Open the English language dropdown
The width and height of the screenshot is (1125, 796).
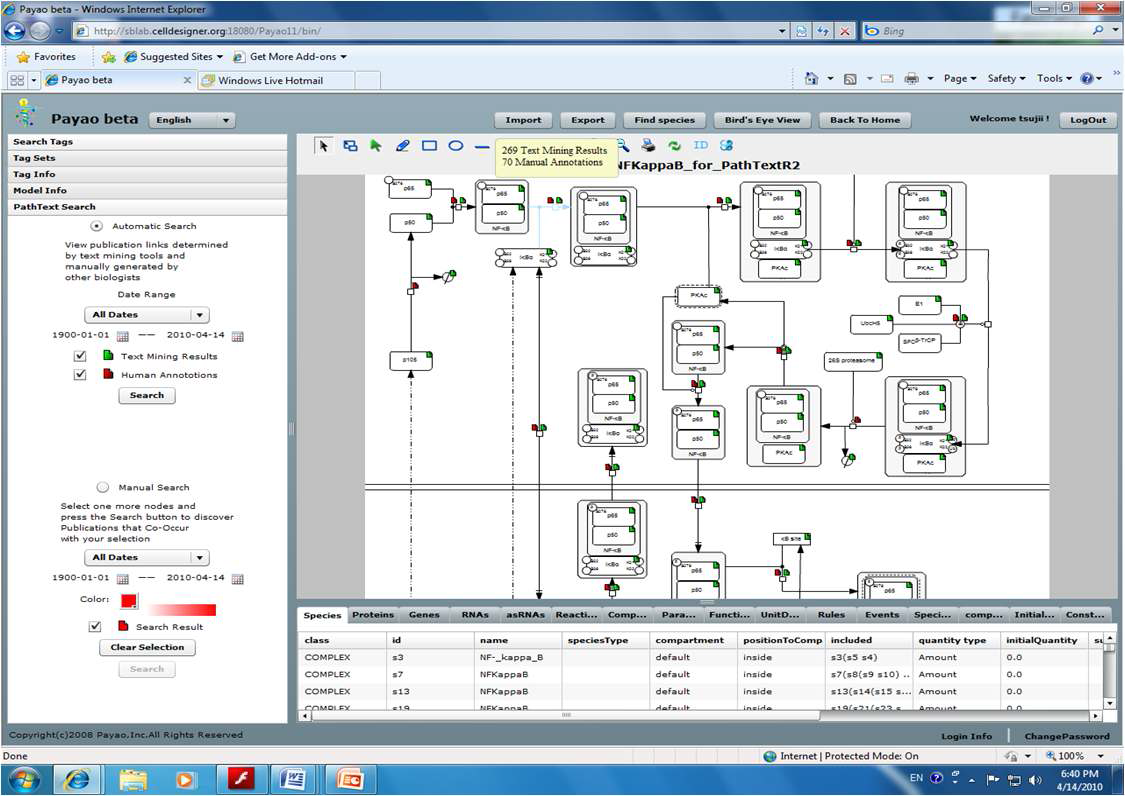pos(192,120)
